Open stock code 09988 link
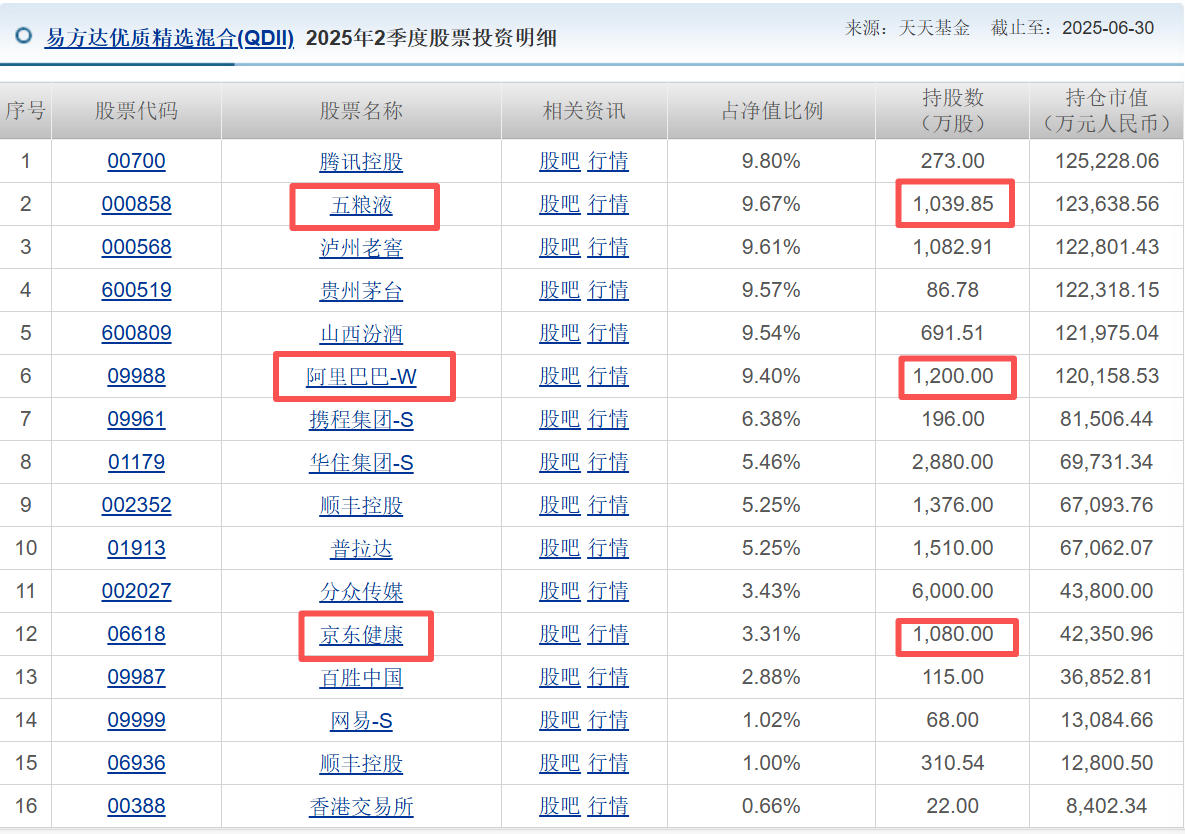 pyautogui.click(x=136, y=376)
